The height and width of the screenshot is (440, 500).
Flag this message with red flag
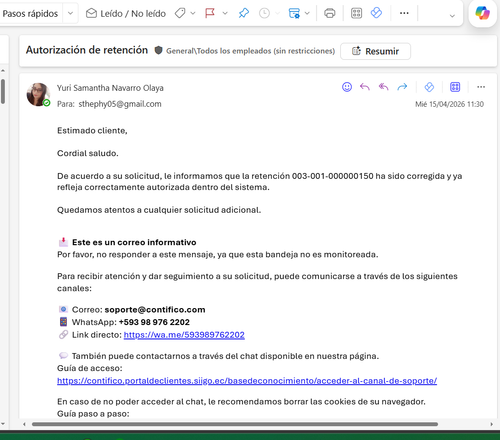[x=210, y=13]
